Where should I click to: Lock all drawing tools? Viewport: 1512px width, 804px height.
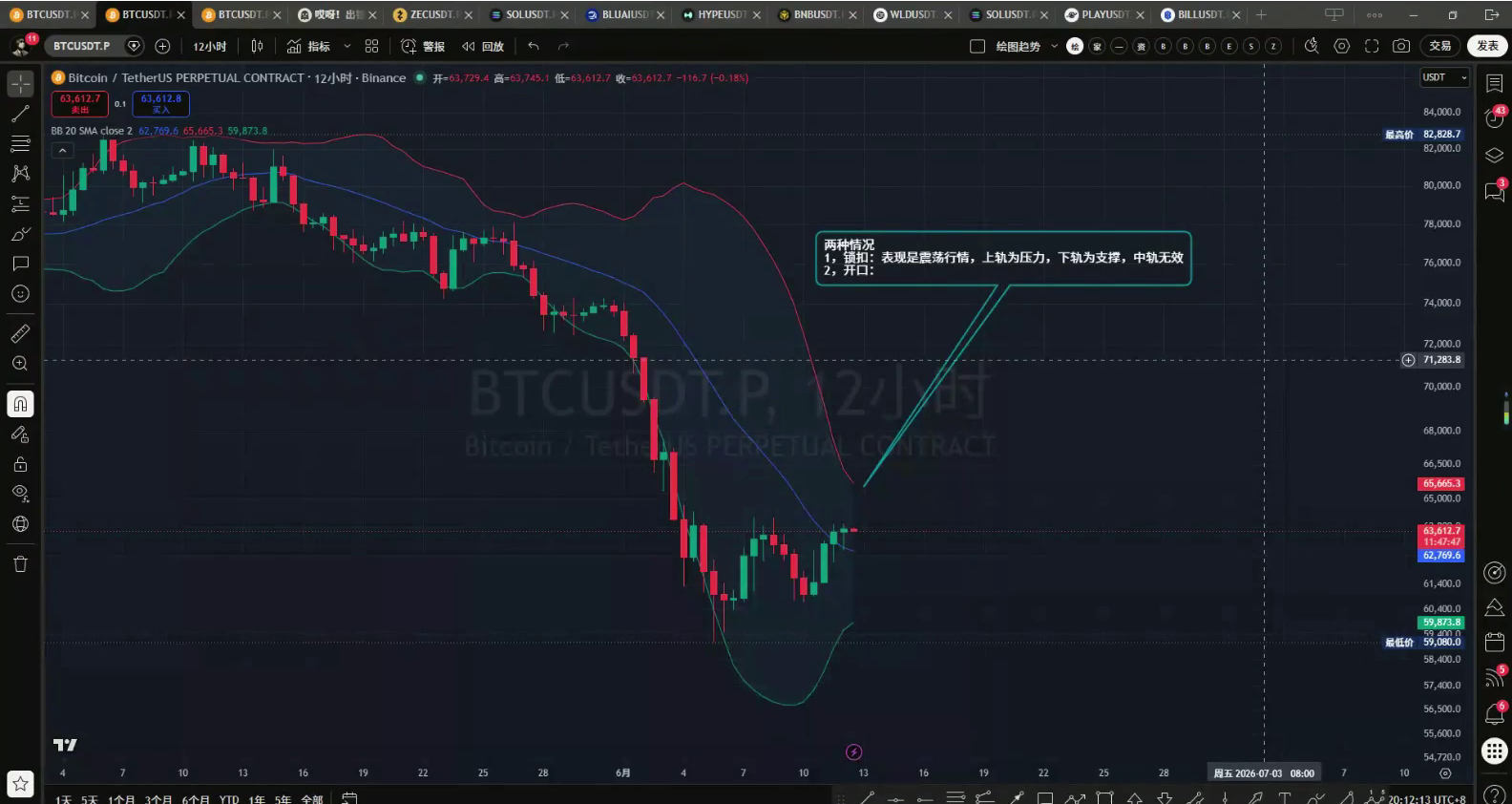pyautogui.click(x=20, y=464)
